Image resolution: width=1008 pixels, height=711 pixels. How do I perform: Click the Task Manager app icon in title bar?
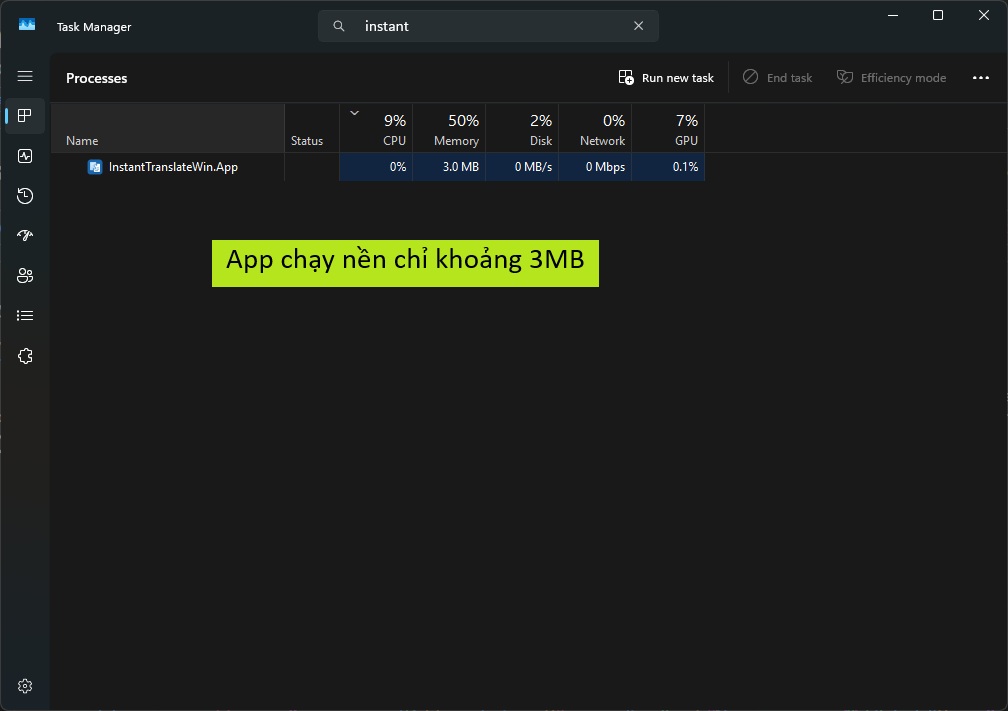27,25
